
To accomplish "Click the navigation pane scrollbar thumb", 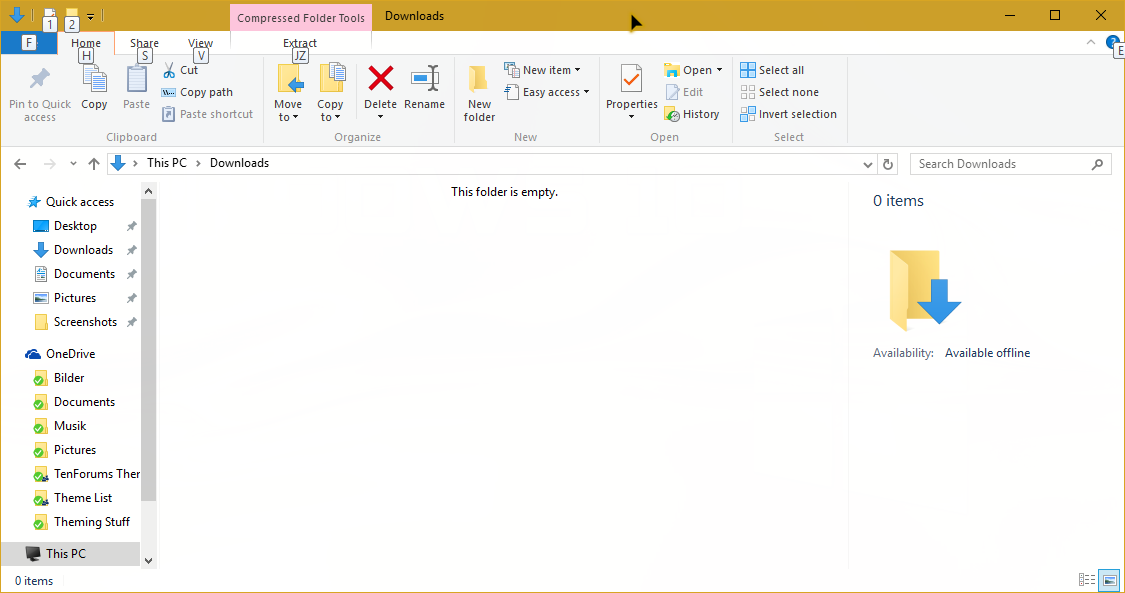I will [x=149, y=350].
